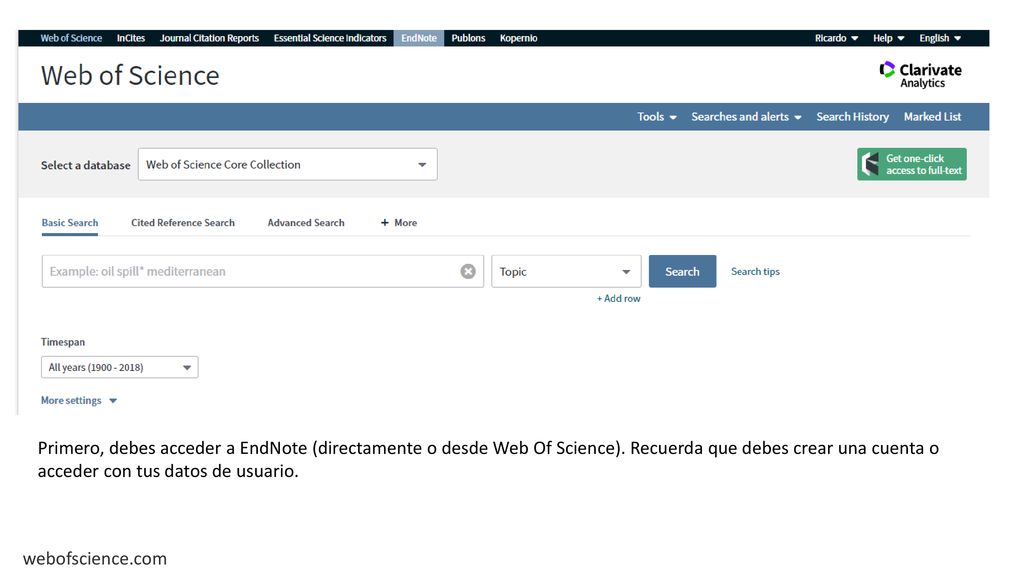Click the blue Search button
This screenshot has height=576, width=1024.
[x=682, y=271]
